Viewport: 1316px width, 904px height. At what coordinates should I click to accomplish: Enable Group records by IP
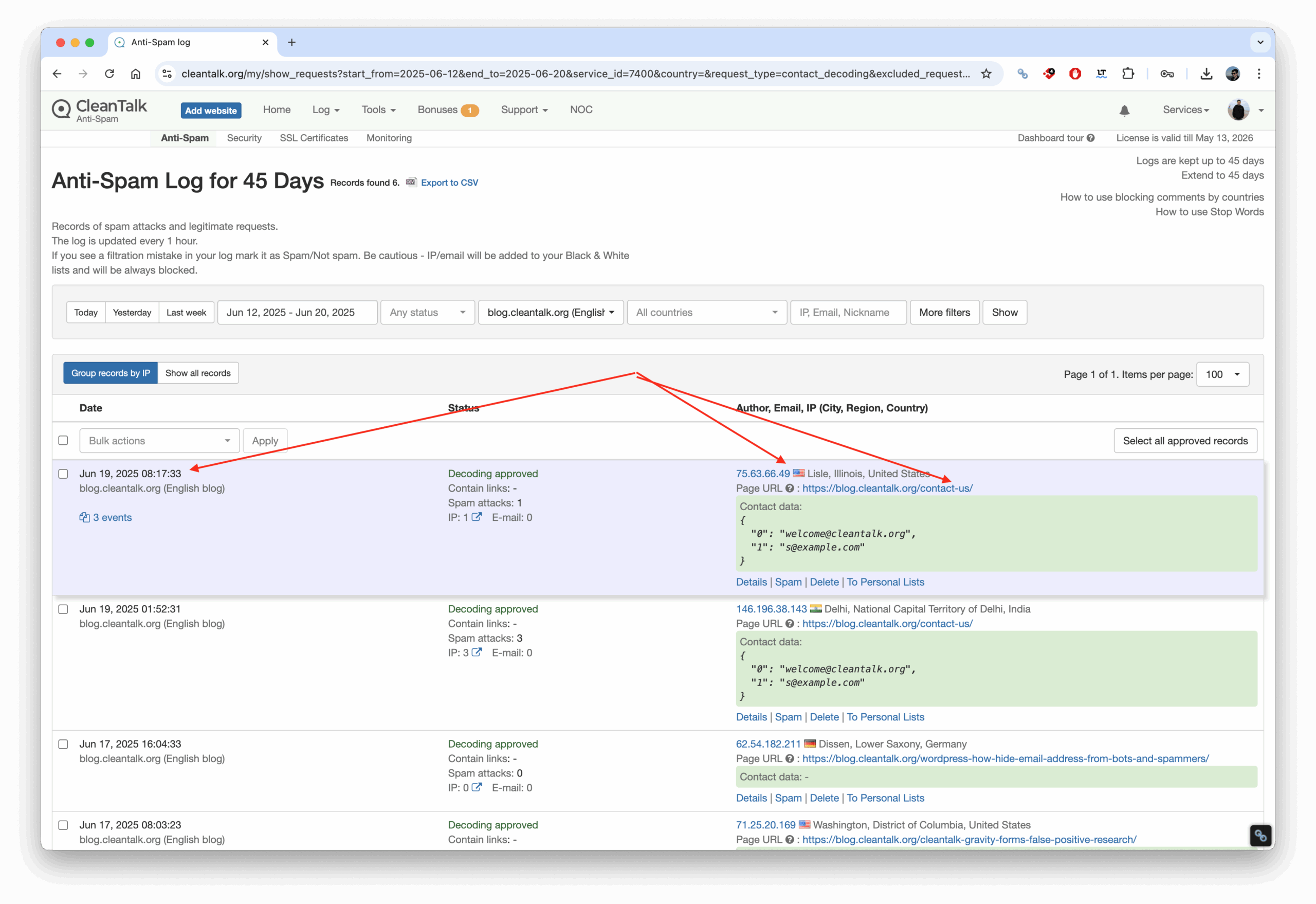(111, 373)
